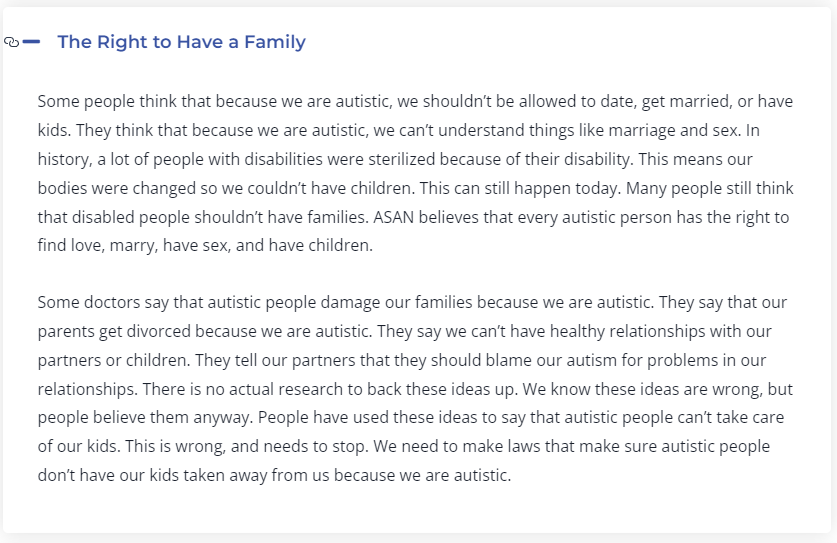Click the chain link anchor icon

(x=11, y=42)
